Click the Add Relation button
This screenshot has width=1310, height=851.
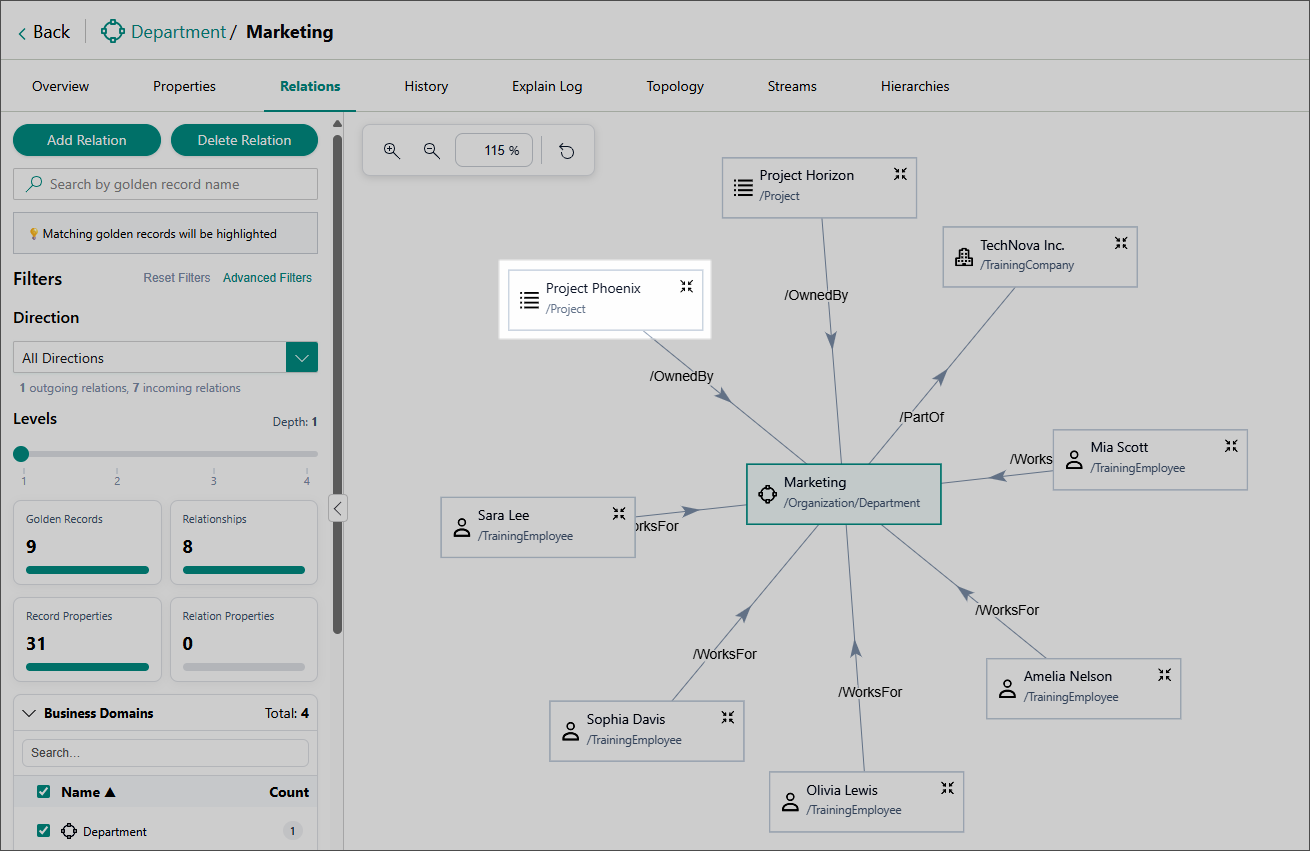tap(87, 140)
